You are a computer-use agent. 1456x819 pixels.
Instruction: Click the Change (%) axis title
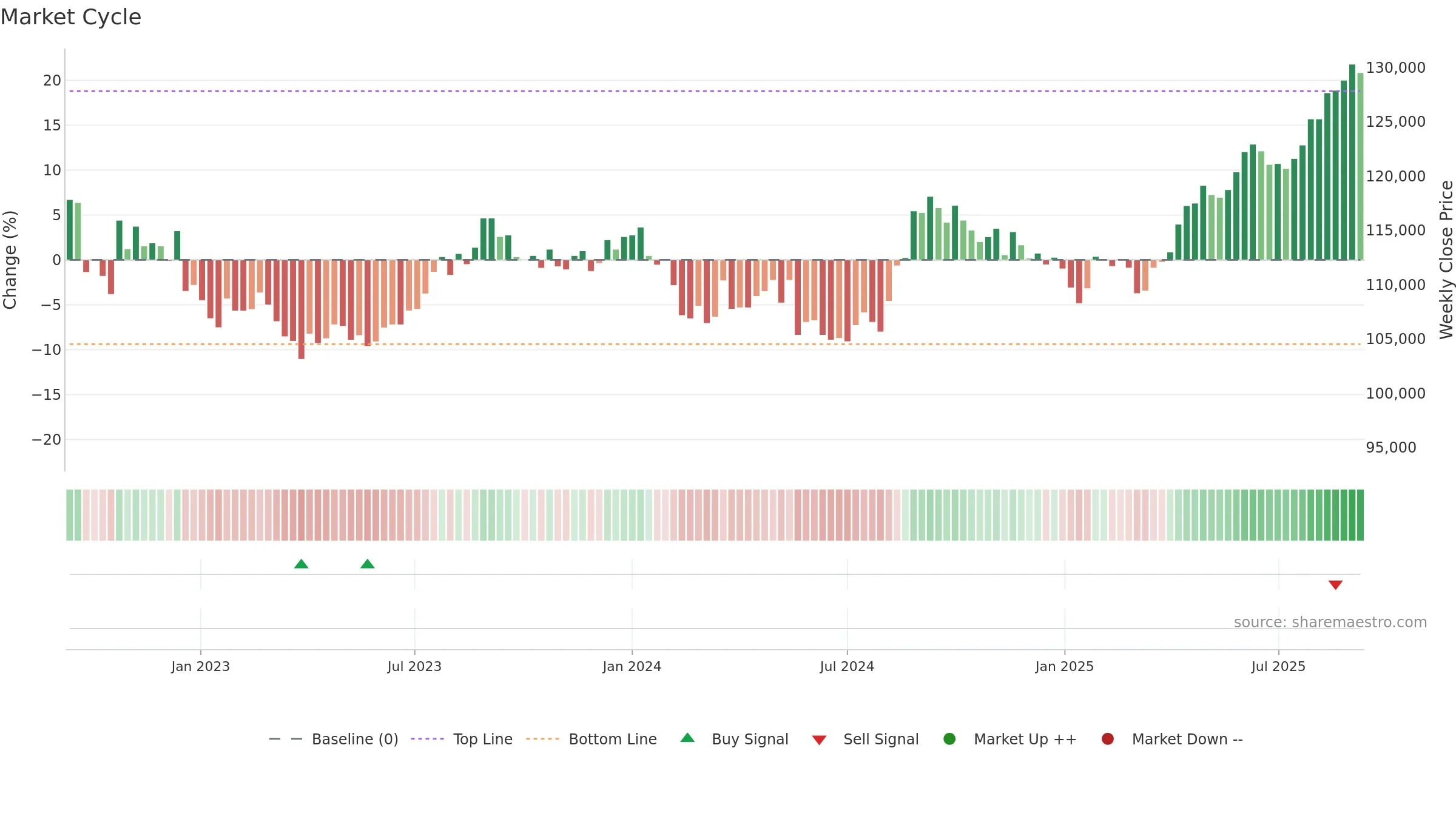pyautogui.click(x=10, y=260)
